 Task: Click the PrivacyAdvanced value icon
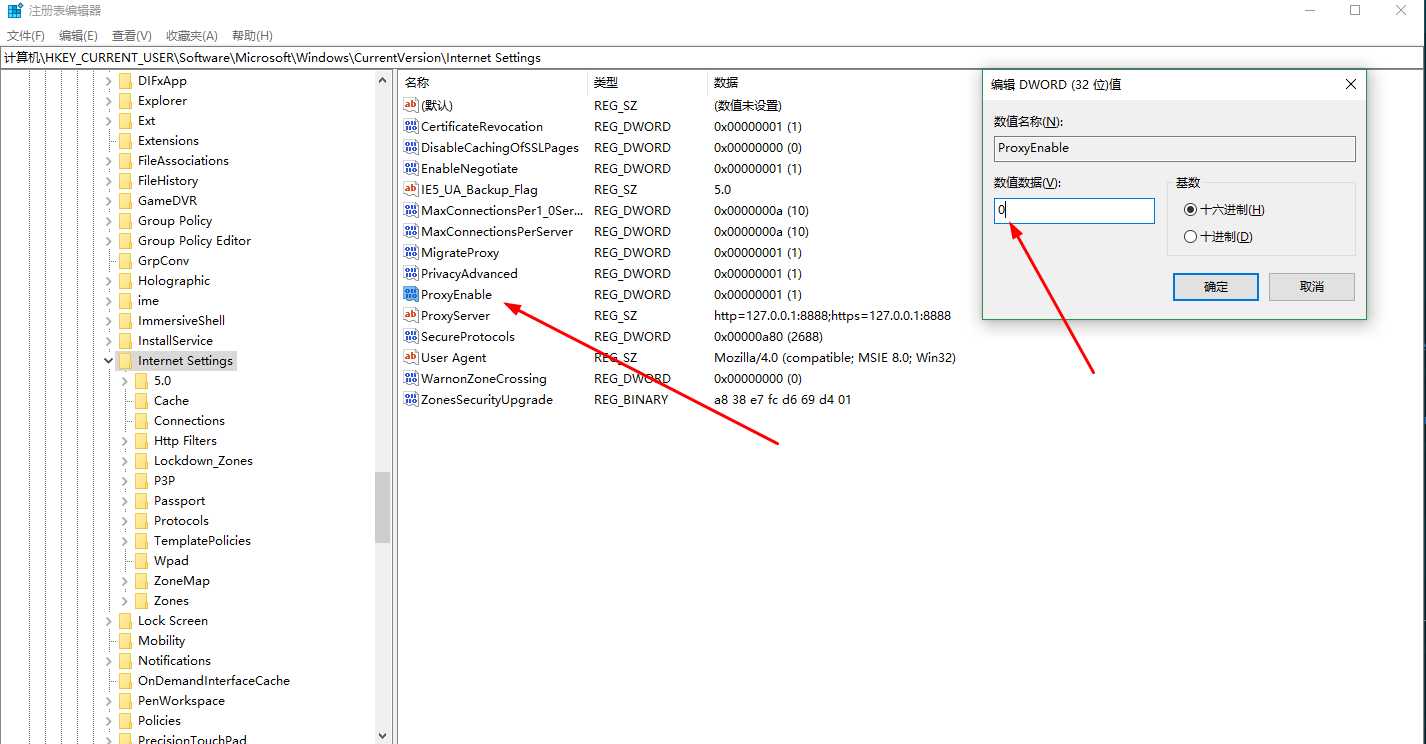(410, 273)
